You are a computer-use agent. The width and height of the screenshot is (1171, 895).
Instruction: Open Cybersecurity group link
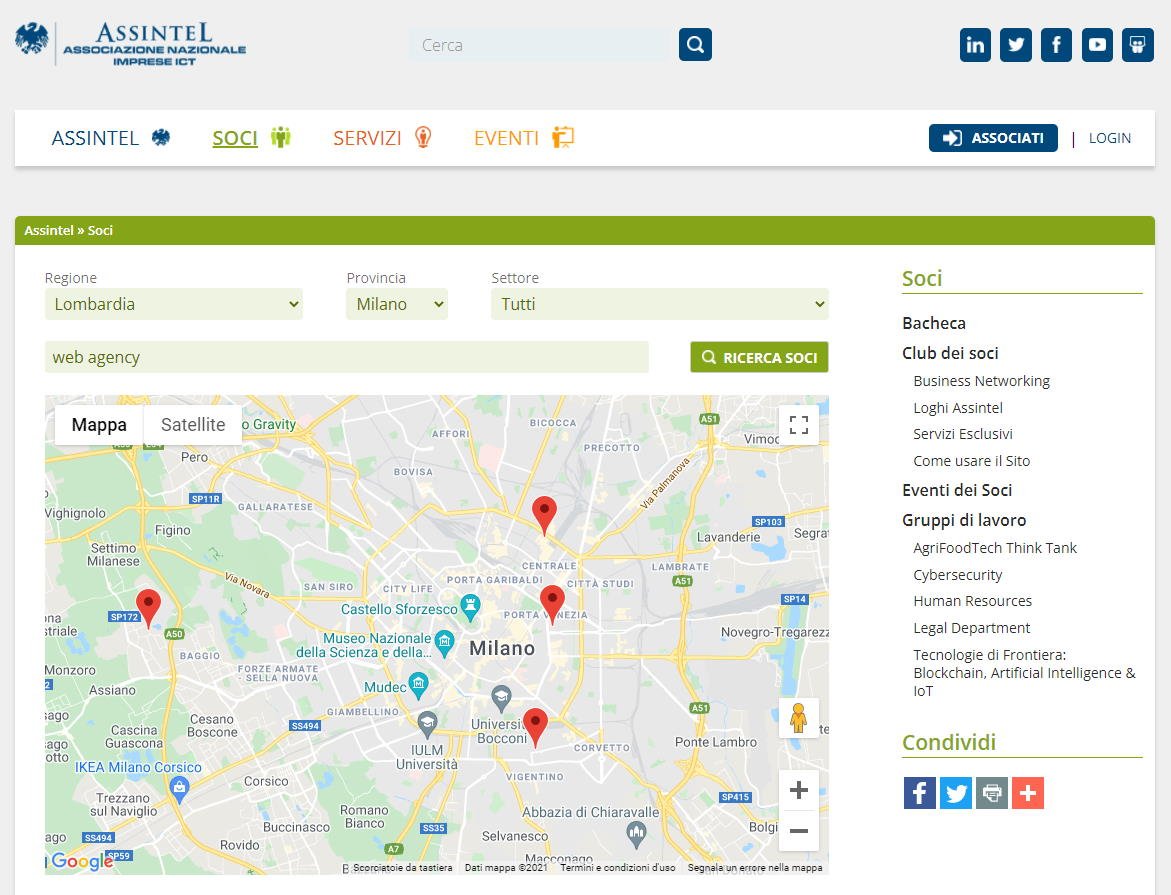click(x=957, y=575)
